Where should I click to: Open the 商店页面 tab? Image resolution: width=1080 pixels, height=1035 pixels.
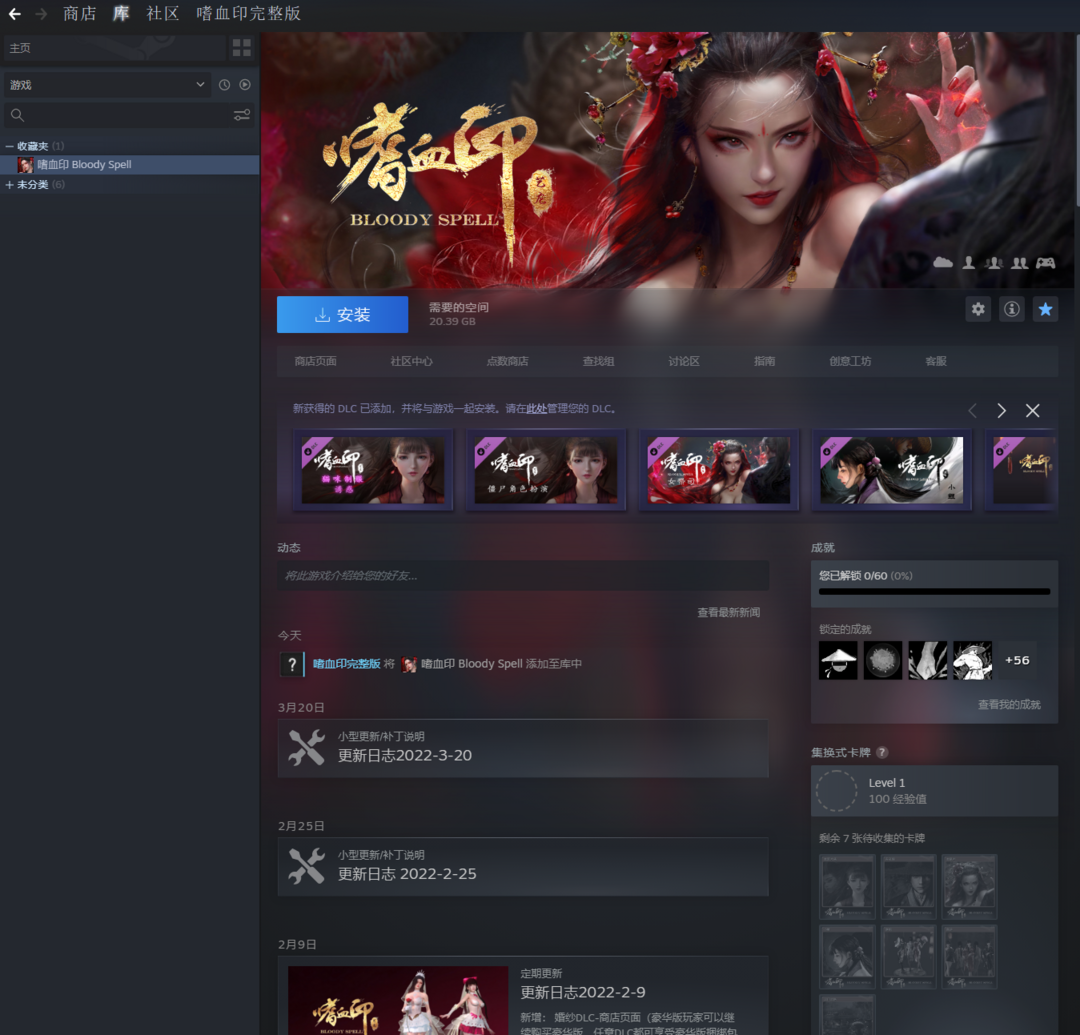pos(315,362)
